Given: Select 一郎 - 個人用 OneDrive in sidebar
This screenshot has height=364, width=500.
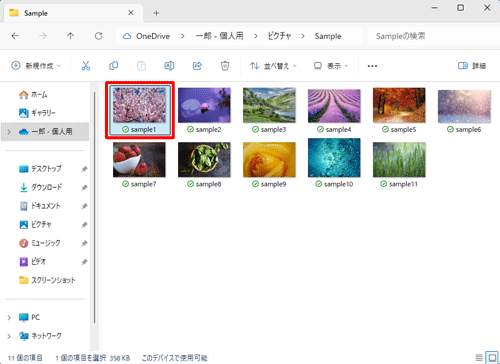Looking at the screenshot, I should click(45, 132).
